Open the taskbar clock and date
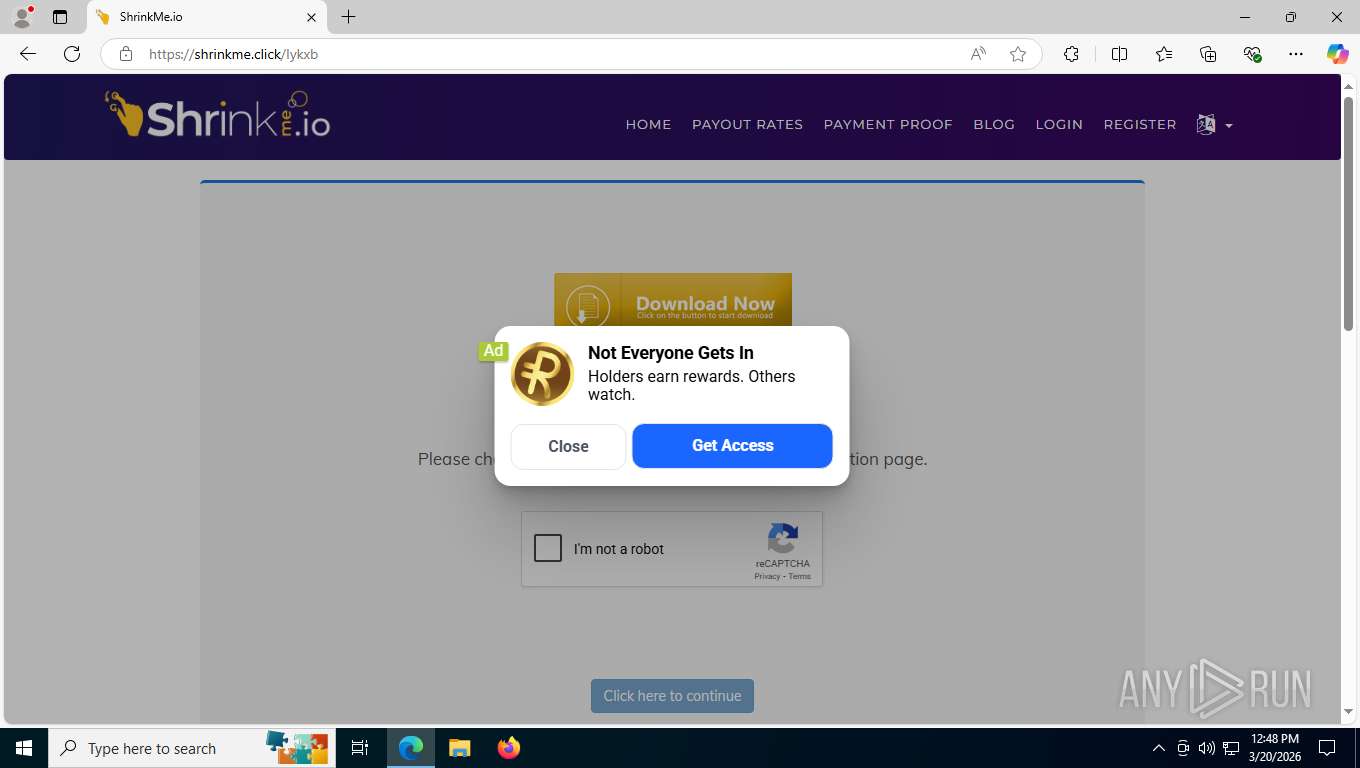 click(1274, 748)
